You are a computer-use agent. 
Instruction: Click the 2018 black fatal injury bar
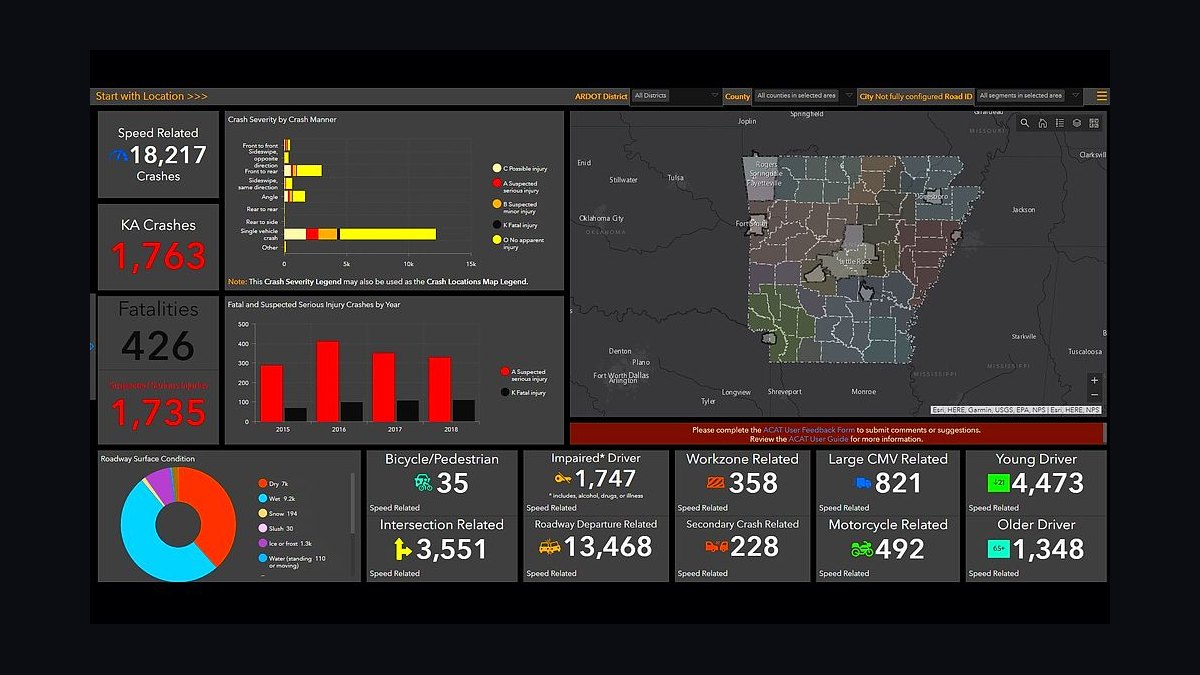(464, 411)
